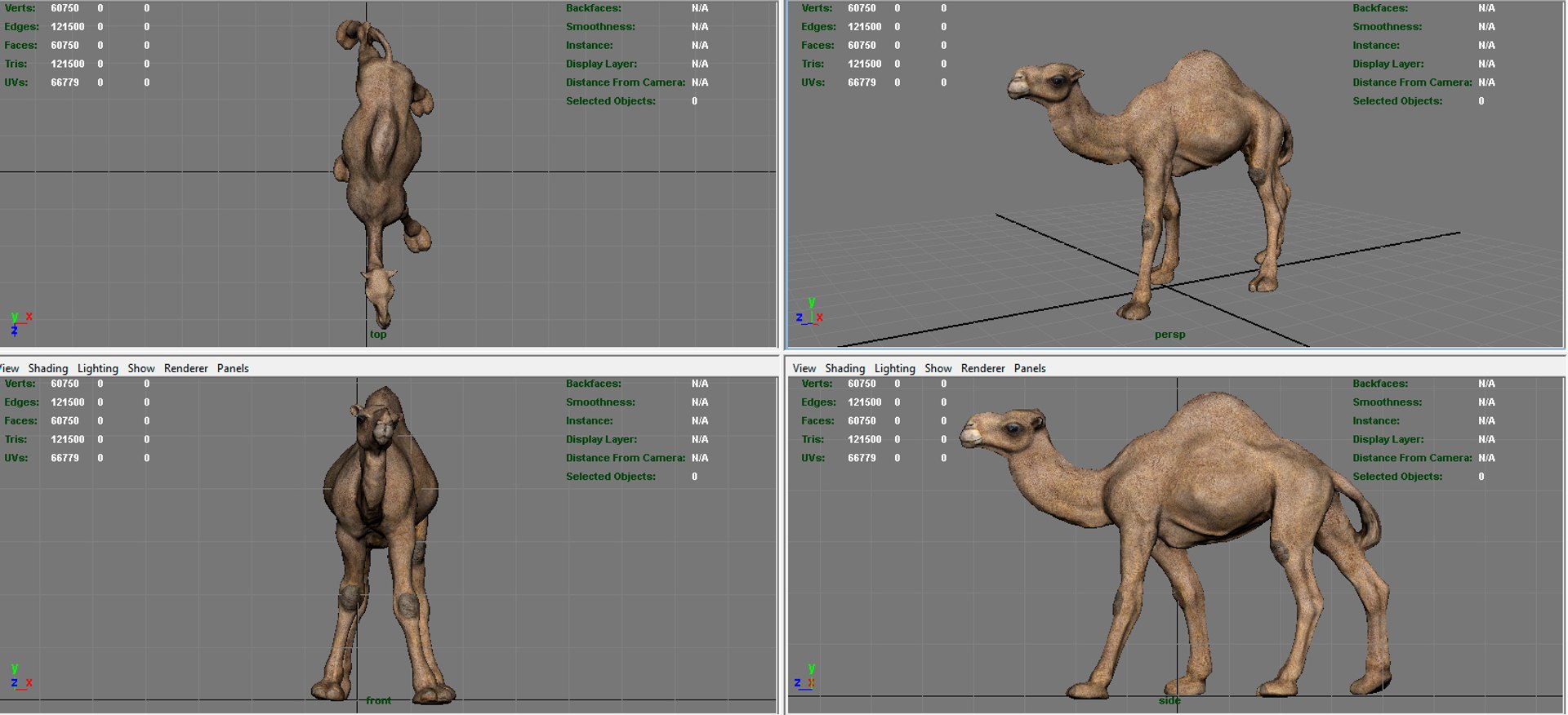Click the axis gizmo in front view
The width and height of the screenshot is (1568, 715).
(20, 677)
